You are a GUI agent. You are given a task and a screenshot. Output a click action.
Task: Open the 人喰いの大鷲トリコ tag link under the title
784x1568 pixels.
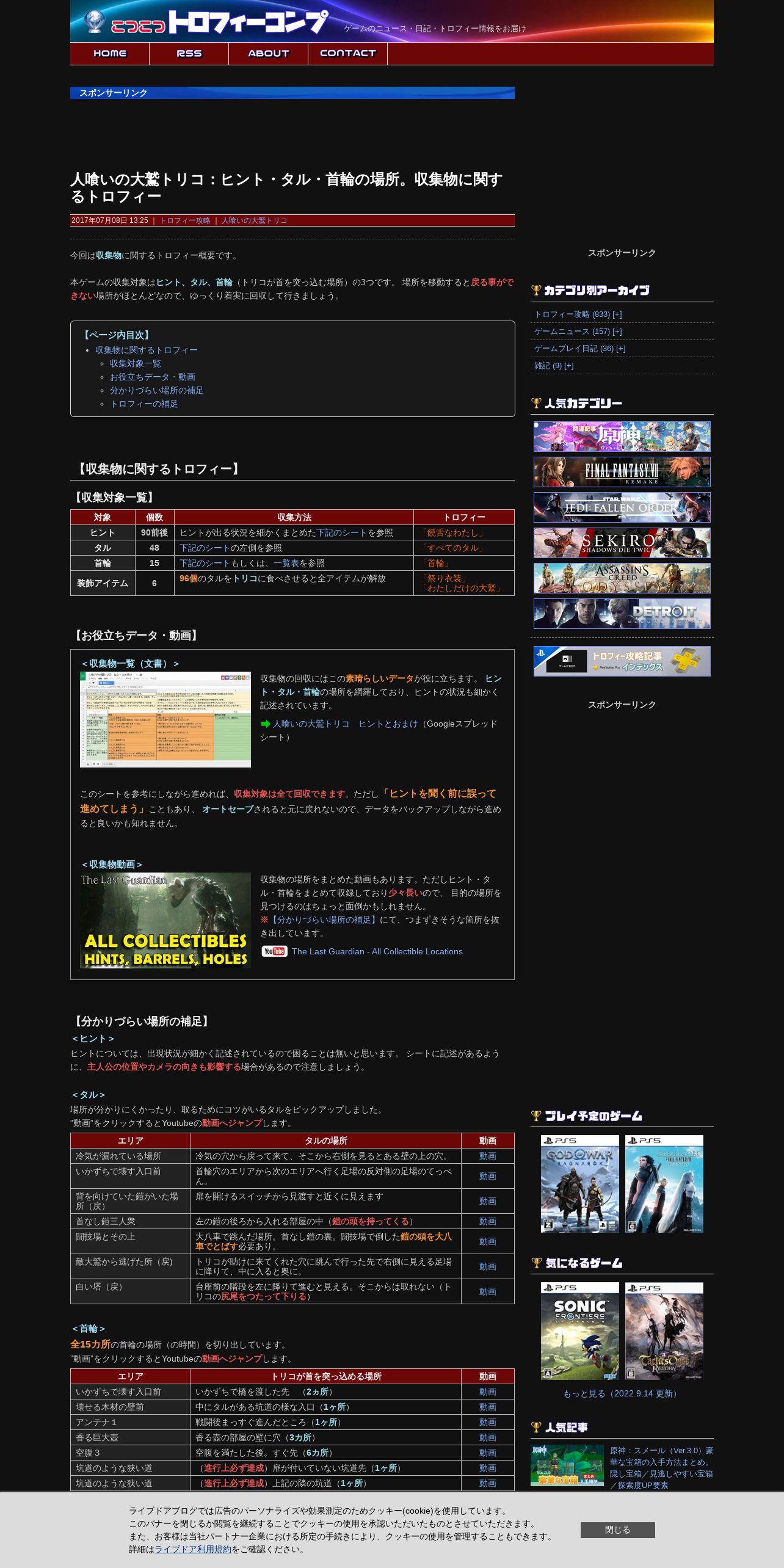[254, 220]
